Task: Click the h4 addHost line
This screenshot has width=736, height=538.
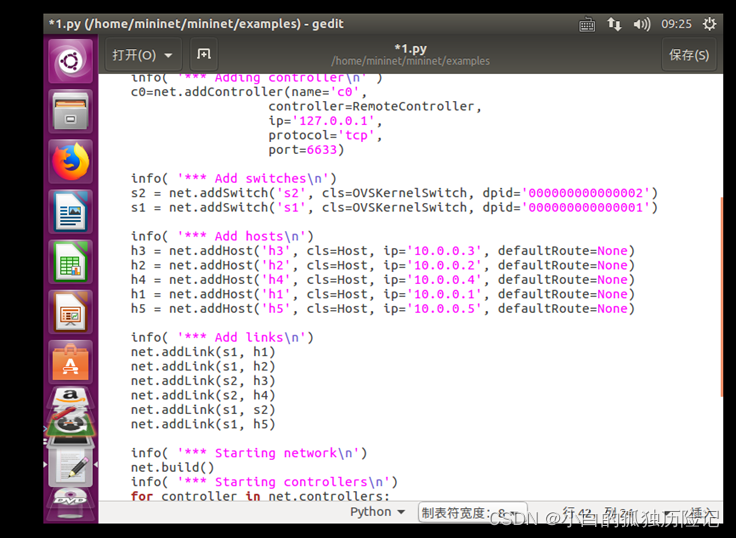Action: (x=383, y=280)
